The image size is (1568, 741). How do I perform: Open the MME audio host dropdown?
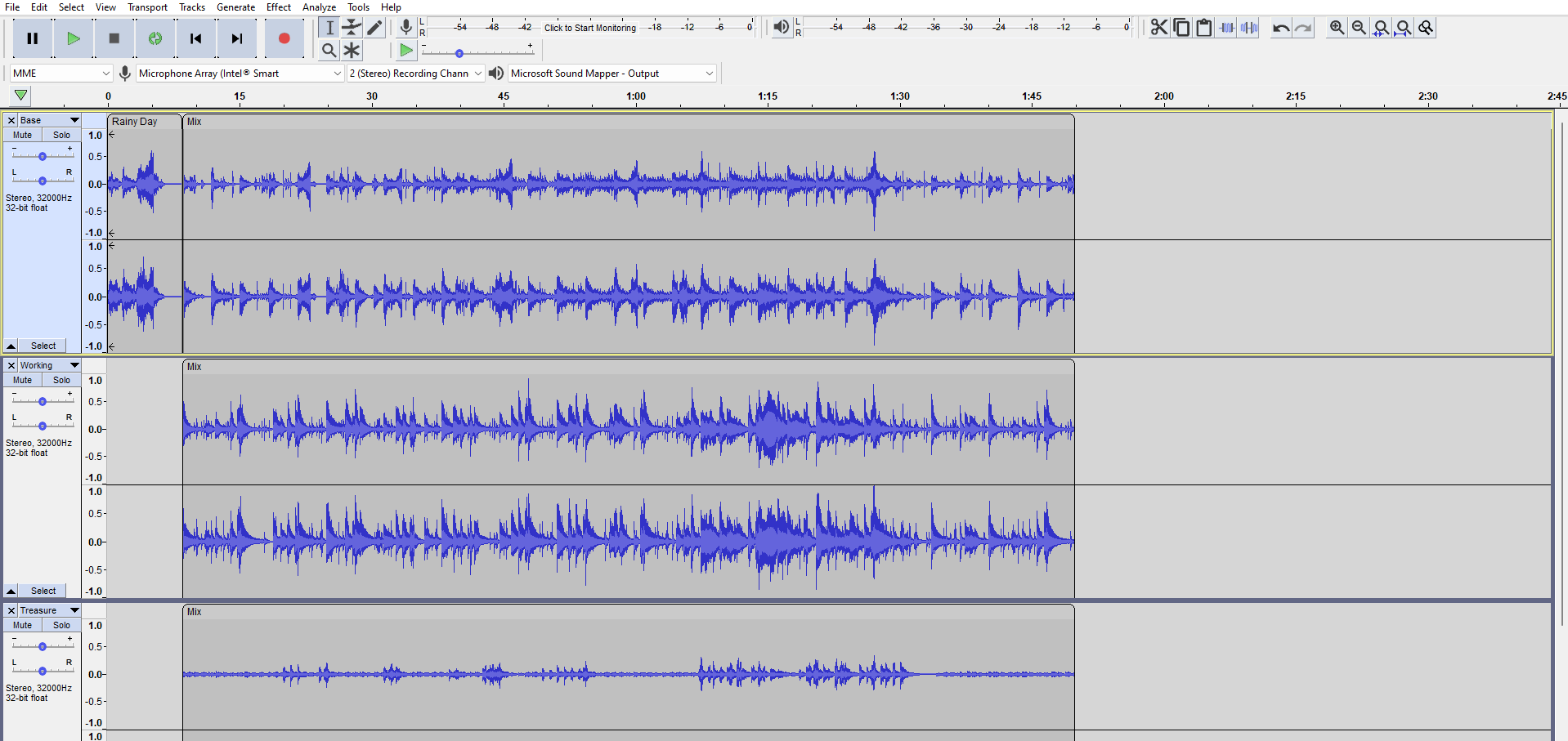[61, 73]
